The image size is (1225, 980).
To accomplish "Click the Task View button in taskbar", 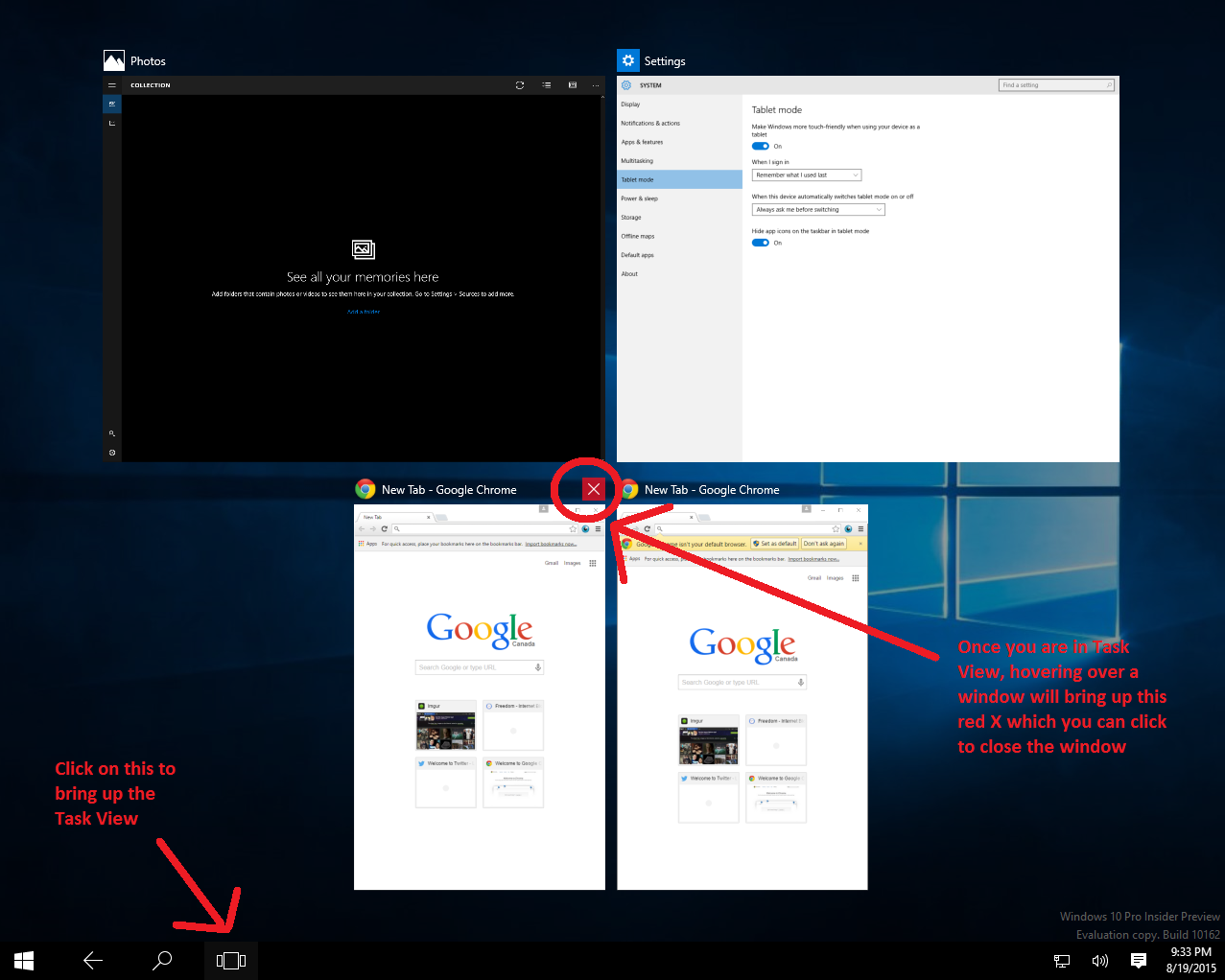I will point(231,960).
